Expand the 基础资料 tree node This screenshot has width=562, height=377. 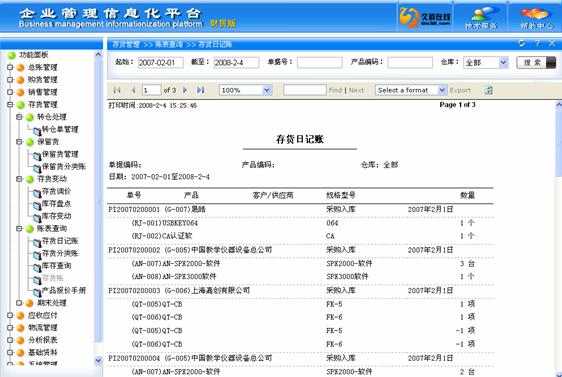point(10,353)
